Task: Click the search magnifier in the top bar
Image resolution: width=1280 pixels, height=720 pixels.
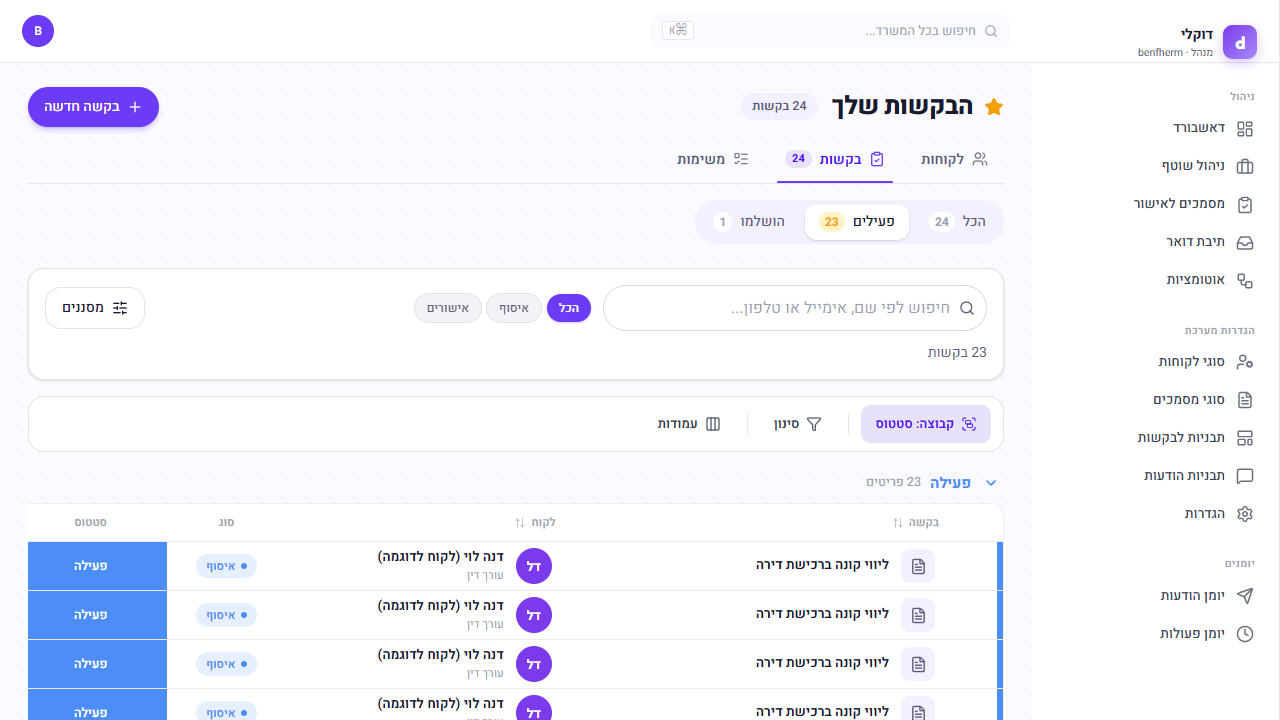Action: 991,31
